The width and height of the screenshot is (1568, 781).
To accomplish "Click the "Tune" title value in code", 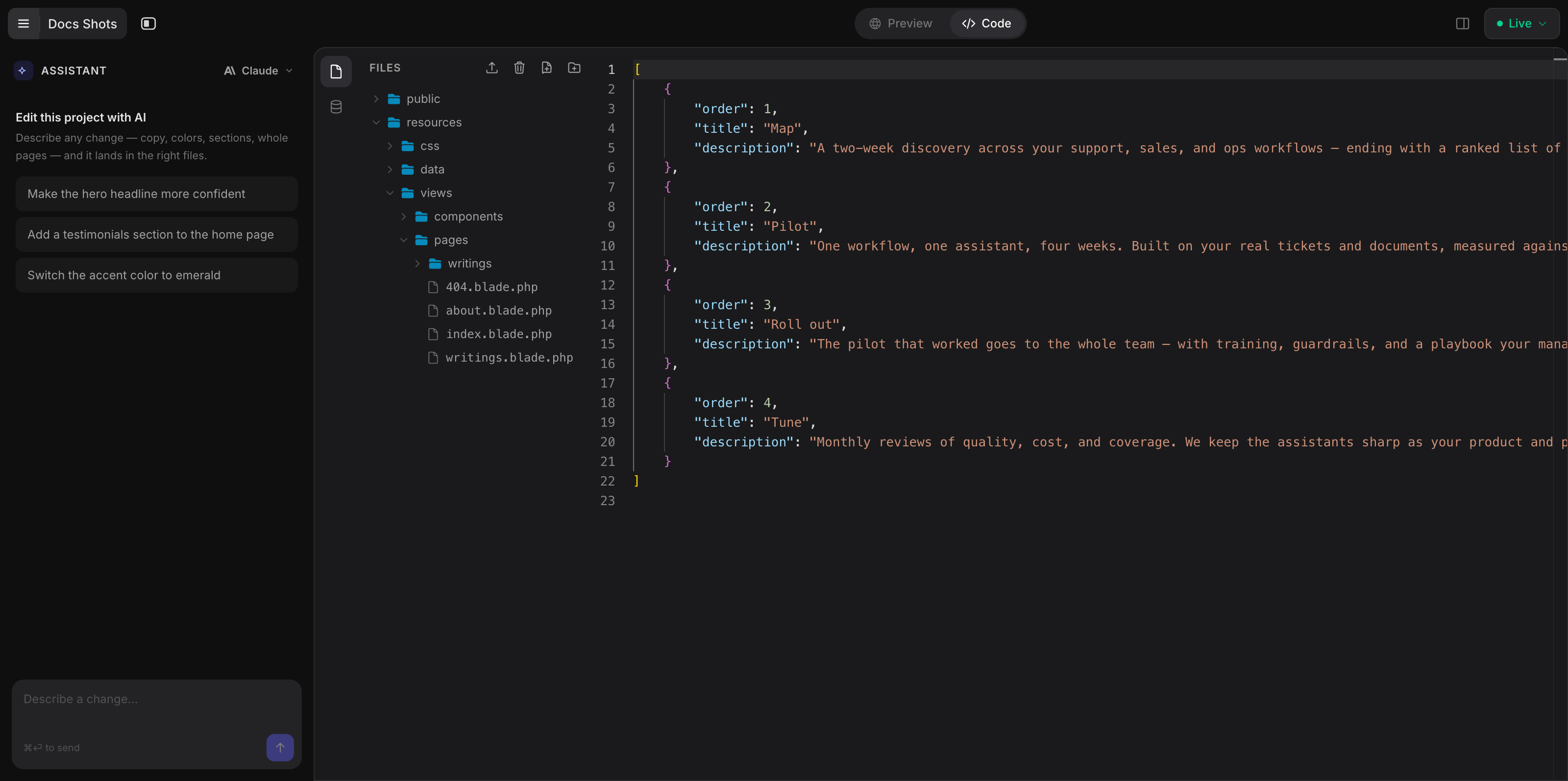I will (786, 422).
